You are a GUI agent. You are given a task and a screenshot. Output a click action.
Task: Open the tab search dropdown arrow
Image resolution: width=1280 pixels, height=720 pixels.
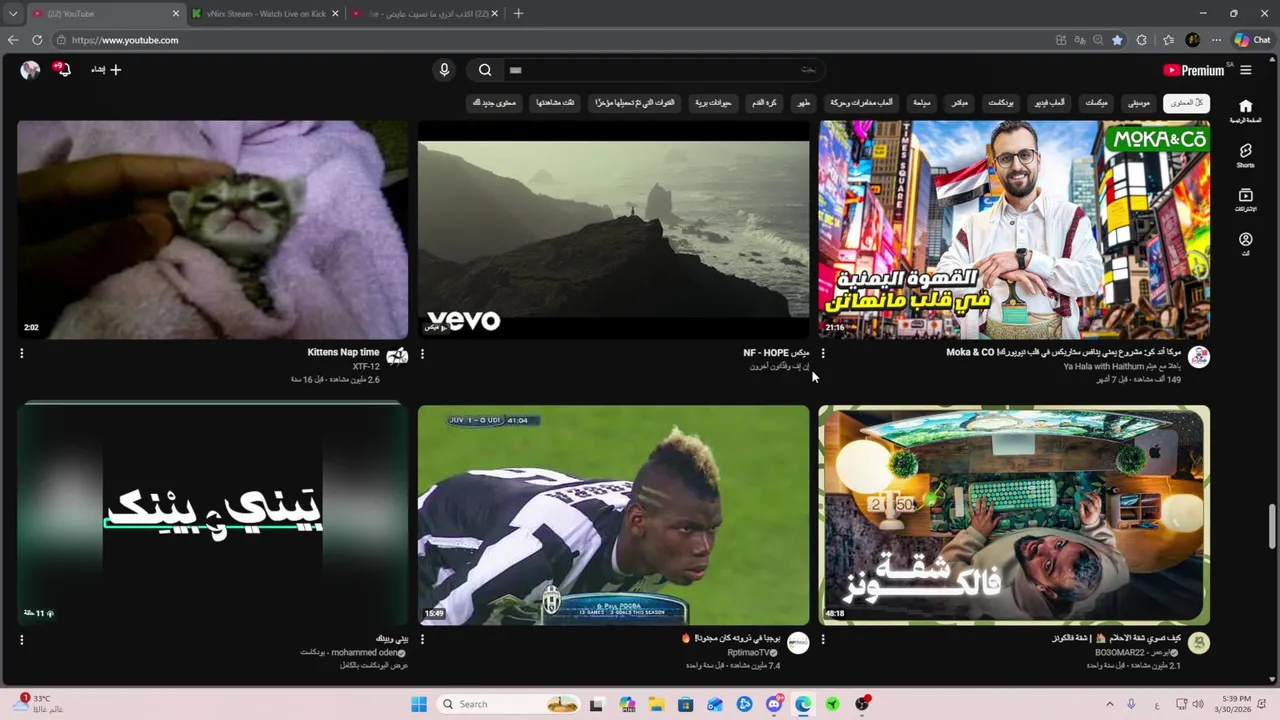[x=13, y=14]
